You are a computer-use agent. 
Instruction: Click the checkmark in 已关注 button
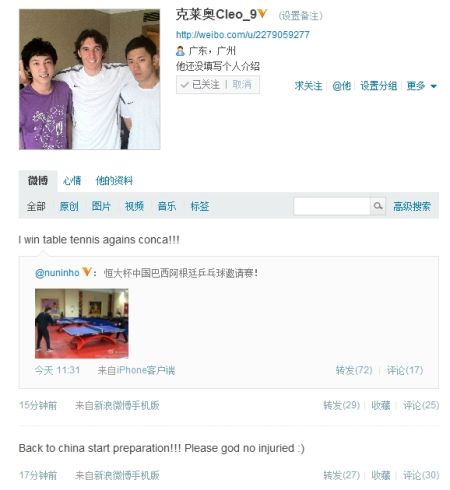point(184,85)
